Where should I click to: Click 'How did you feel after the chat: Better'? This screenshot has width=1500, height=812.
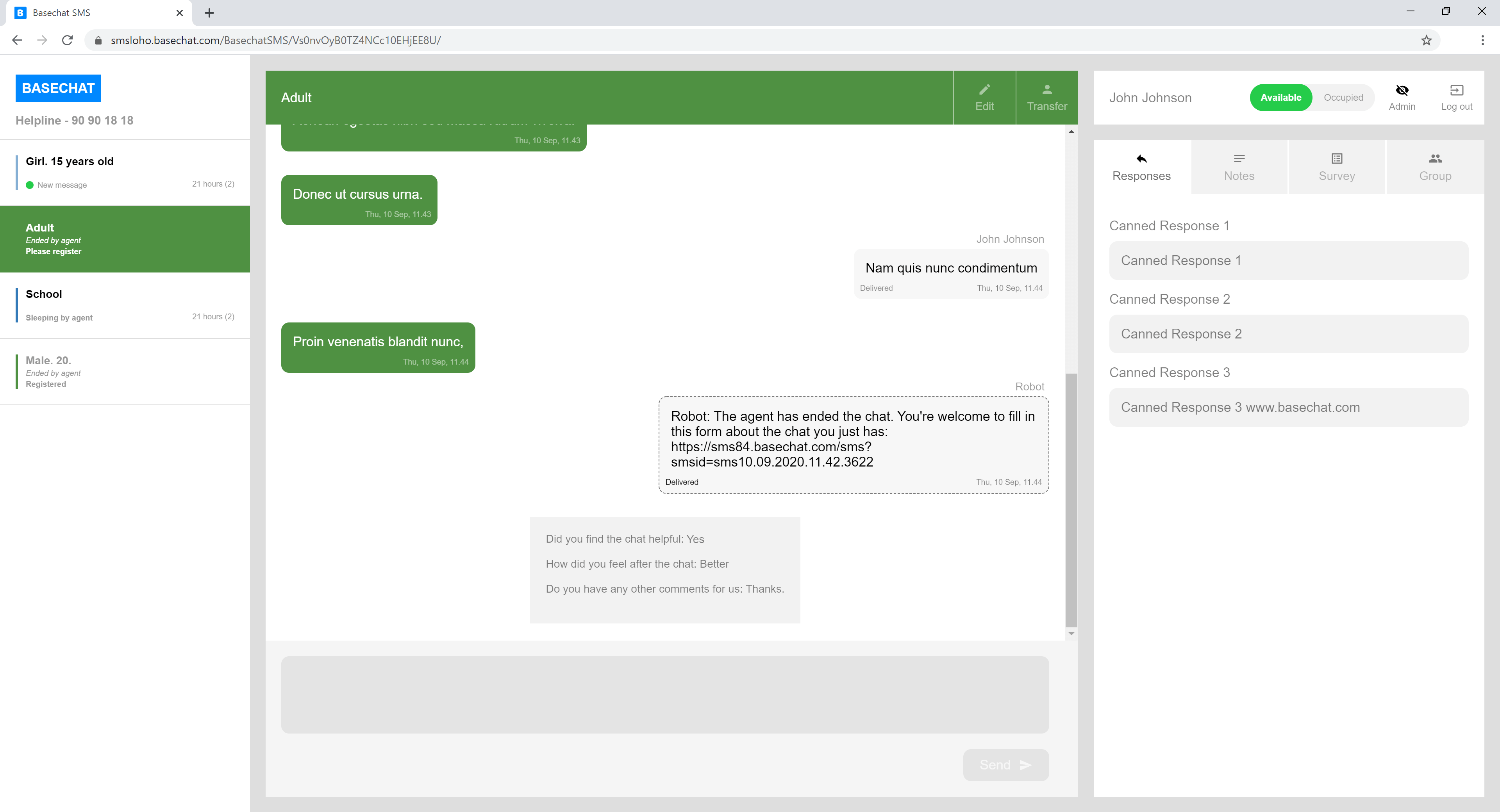(637, 564)
